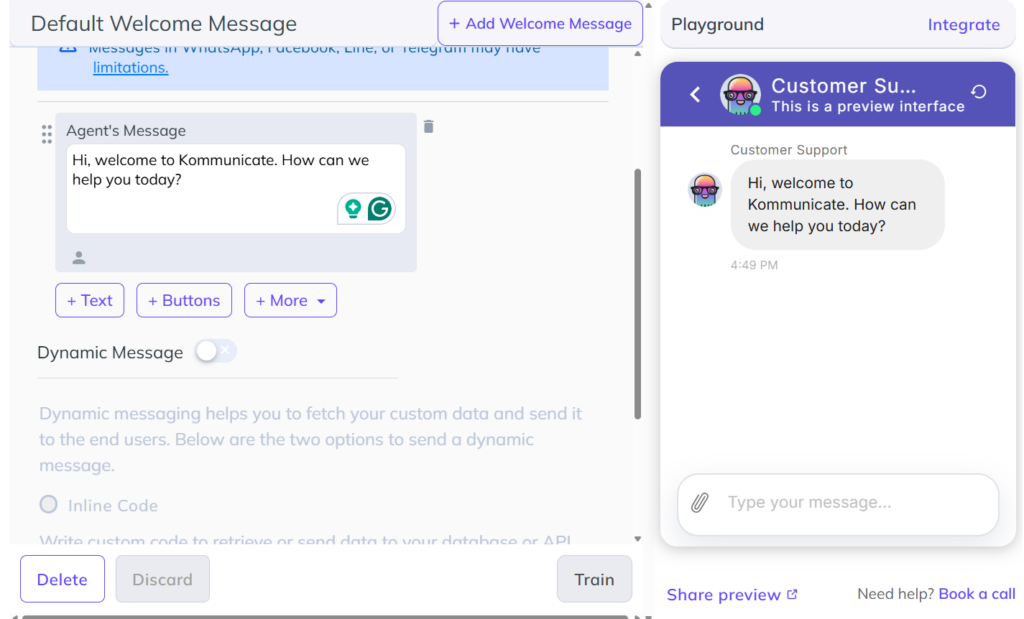Click the Customer Support avatar in header
This screenshot has height=619, width=1024.
pyautogui.click(x=740, y=95)
